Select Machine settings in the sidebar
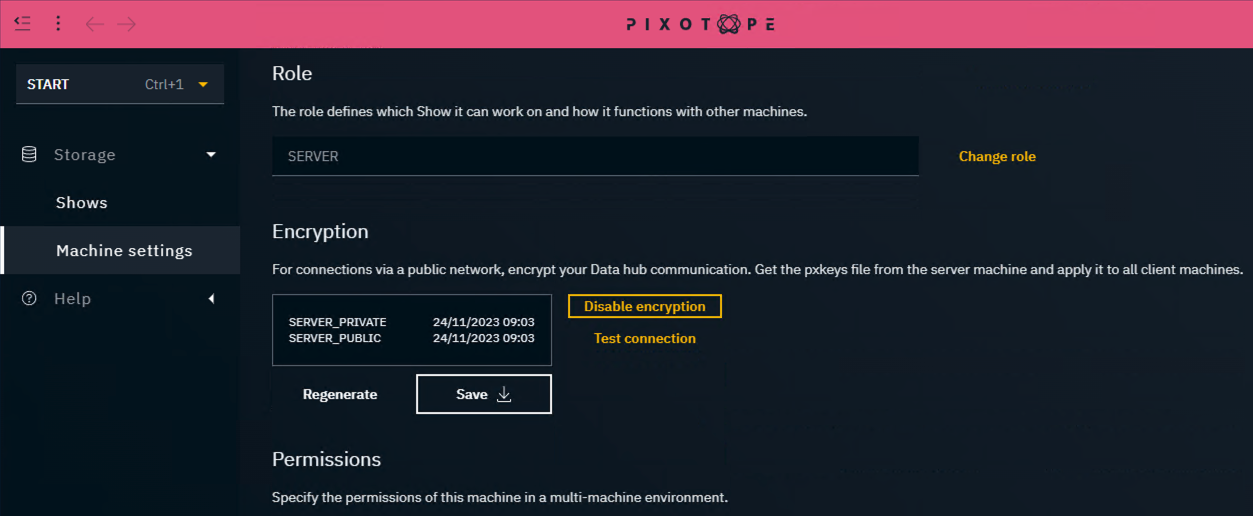Viewport: 1253px width, 516px height. (x=124, y=251)
